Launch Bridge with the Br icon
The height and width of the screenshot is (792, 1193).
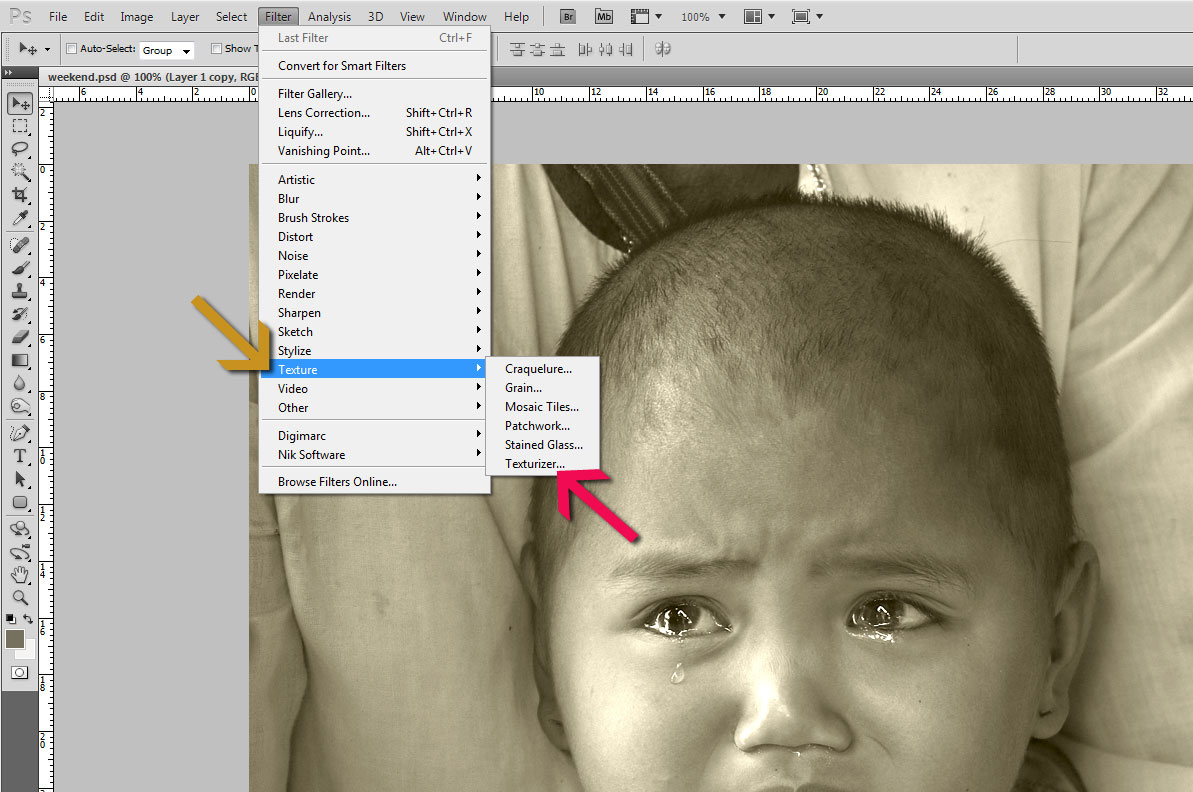(x=568, y=16)
